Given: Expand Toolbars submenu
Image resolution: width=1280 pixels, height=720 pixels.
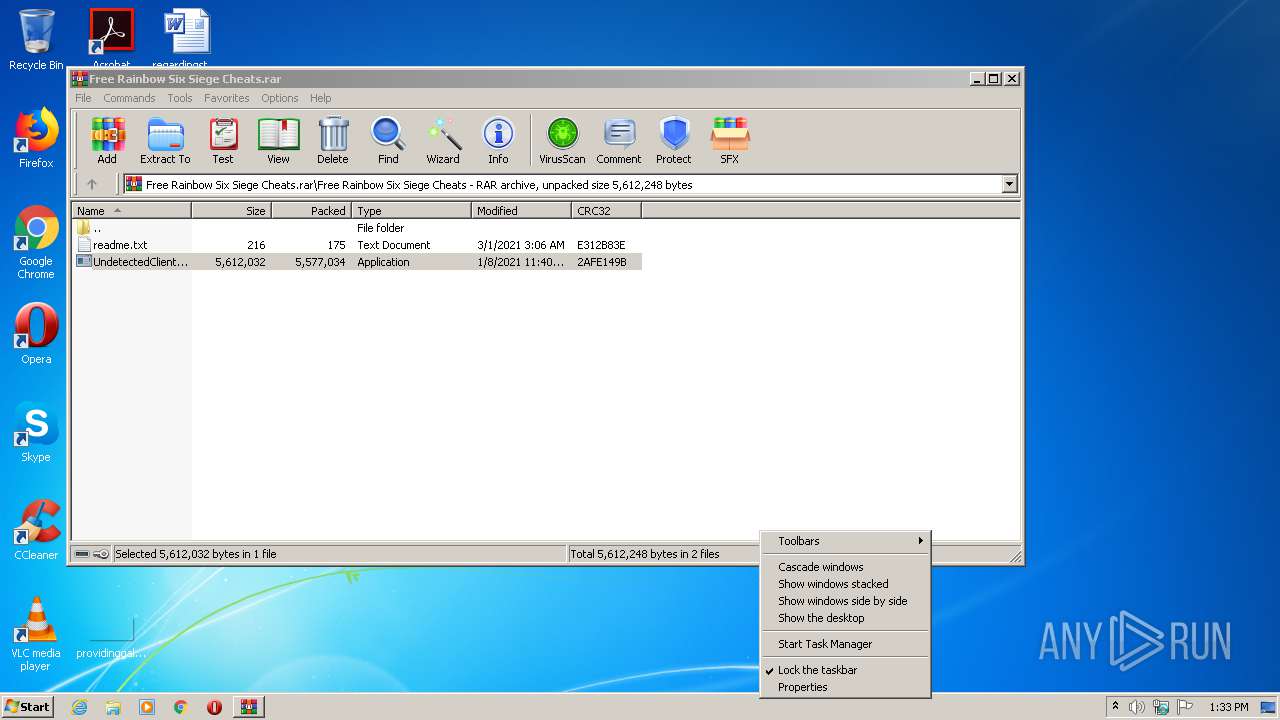Looking at the screenshot, I should point(845,541).
